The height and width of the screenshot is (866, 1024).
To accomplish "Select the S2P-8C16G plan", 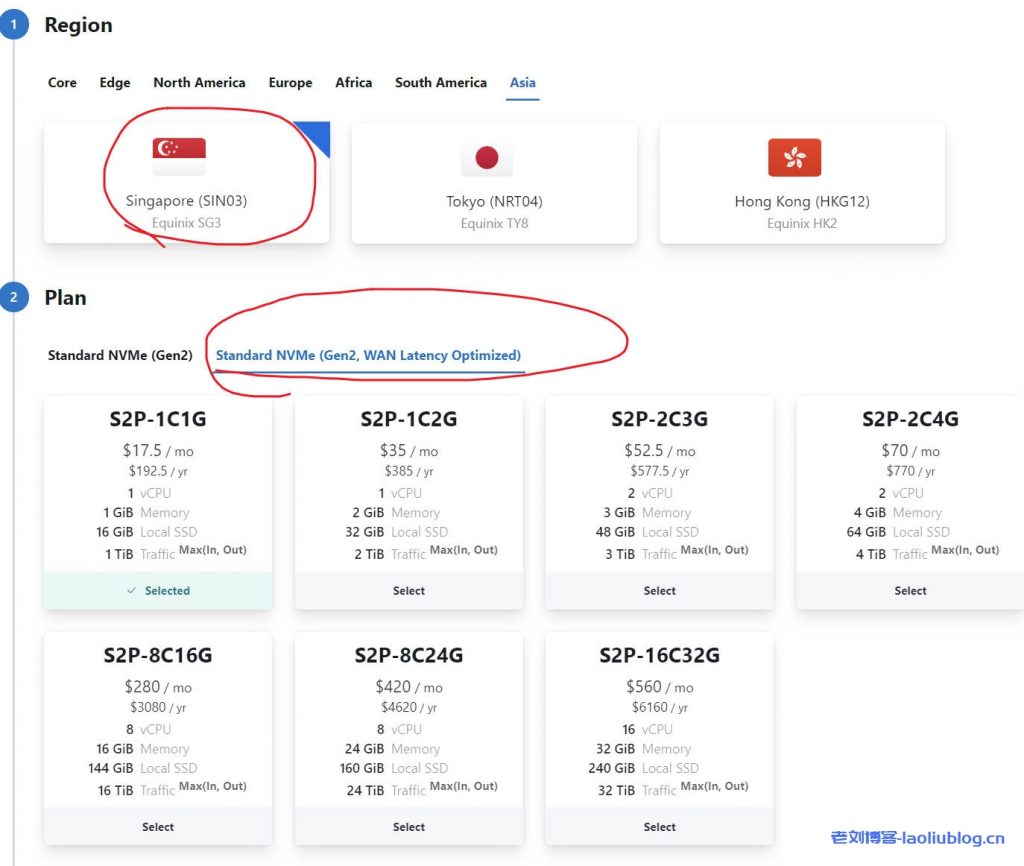I will click(157, 826).
